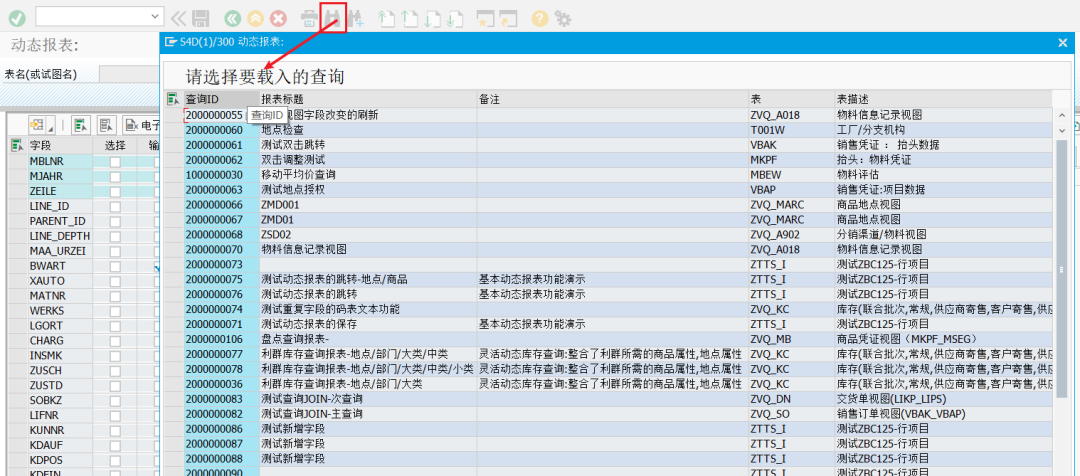This screenshot has height=476, width=1080.
Task: Go to First Page icon
Action: (x=387, y=19)
